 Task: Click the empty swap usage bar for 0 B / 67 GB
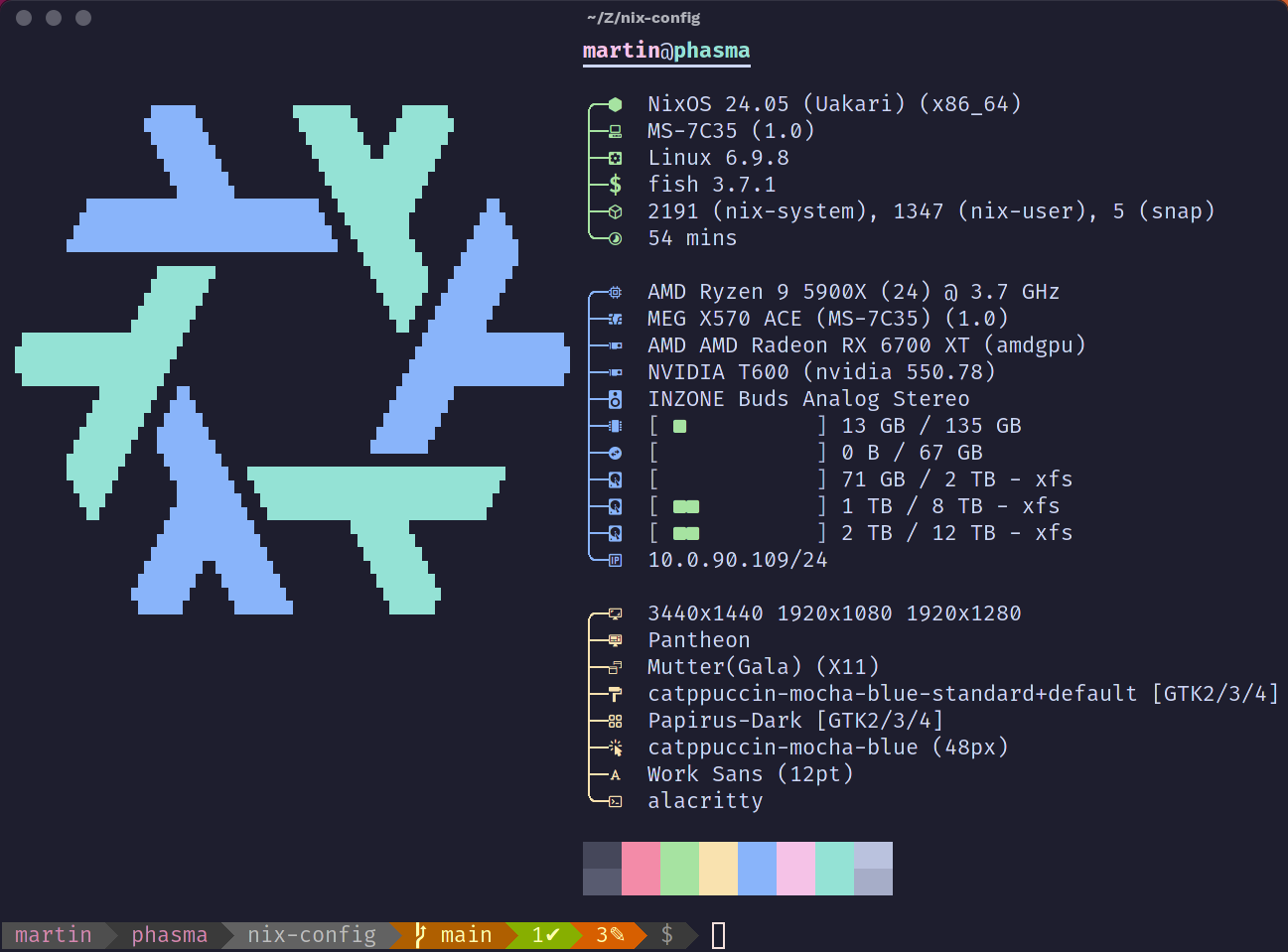[x=738, y=453]
